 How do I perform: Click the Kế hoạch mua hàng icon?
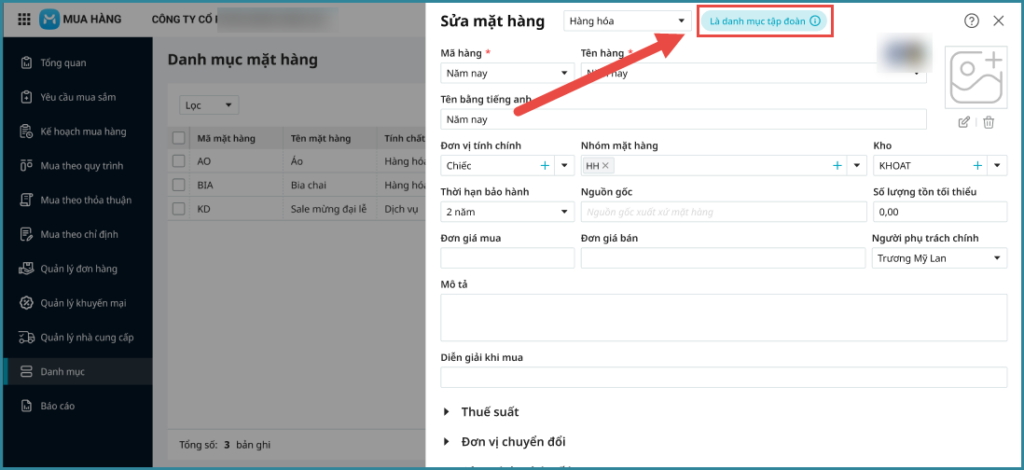(26, 132)
